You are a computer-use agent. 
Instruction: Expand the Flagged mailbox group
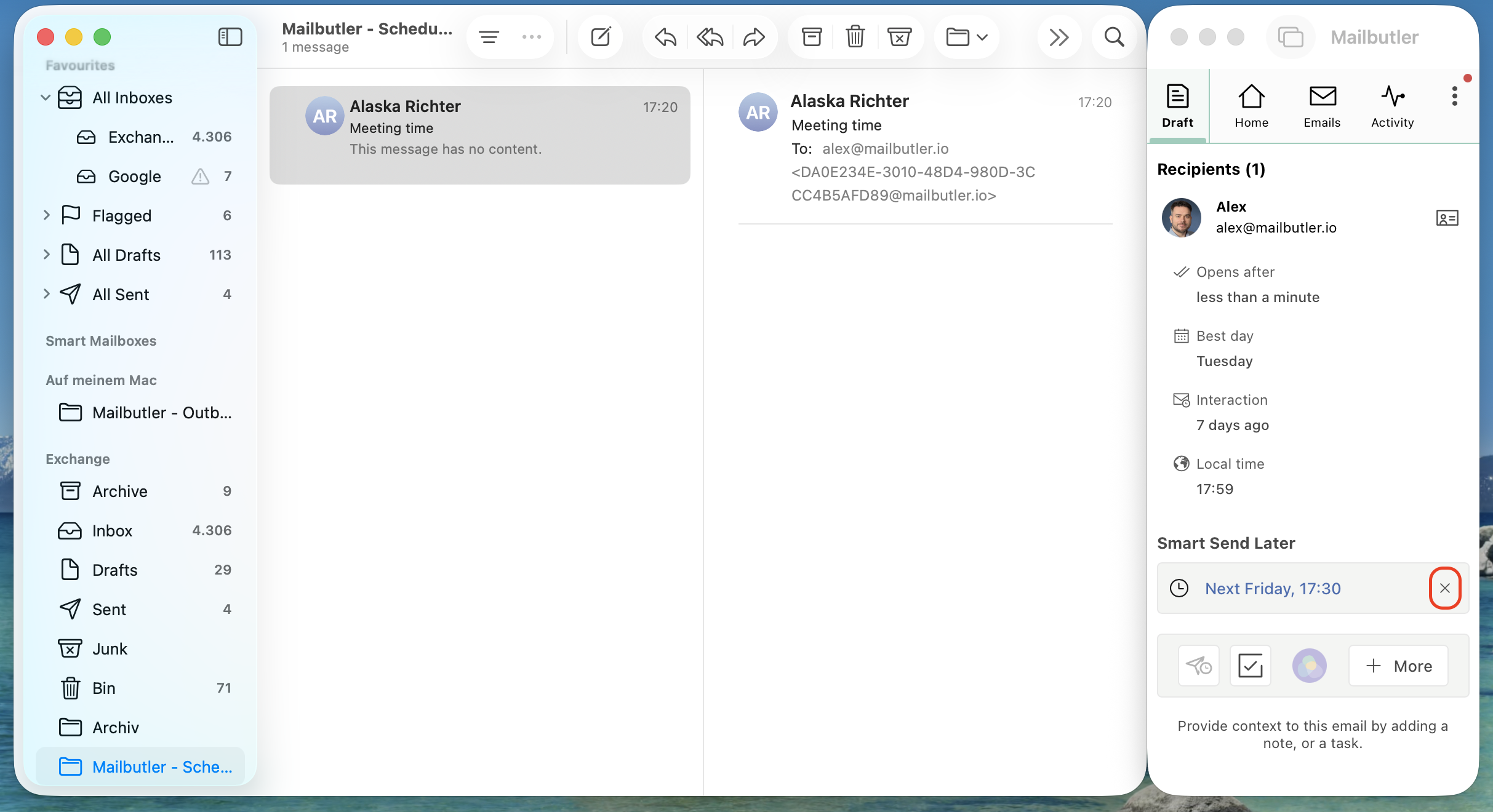[x=46, y=215]
